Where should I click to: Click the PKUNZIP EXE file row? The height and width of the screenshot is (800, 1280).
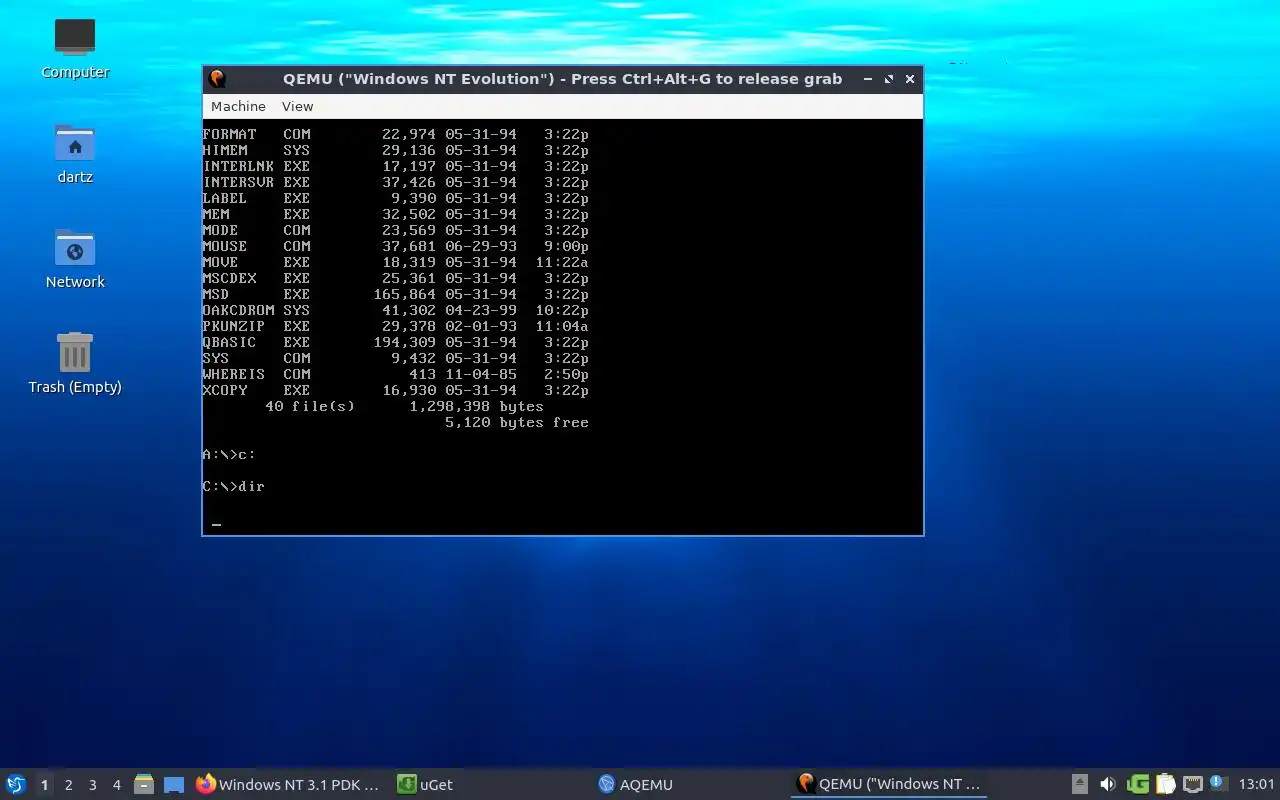pyautogui.click(x=395, y=326)
